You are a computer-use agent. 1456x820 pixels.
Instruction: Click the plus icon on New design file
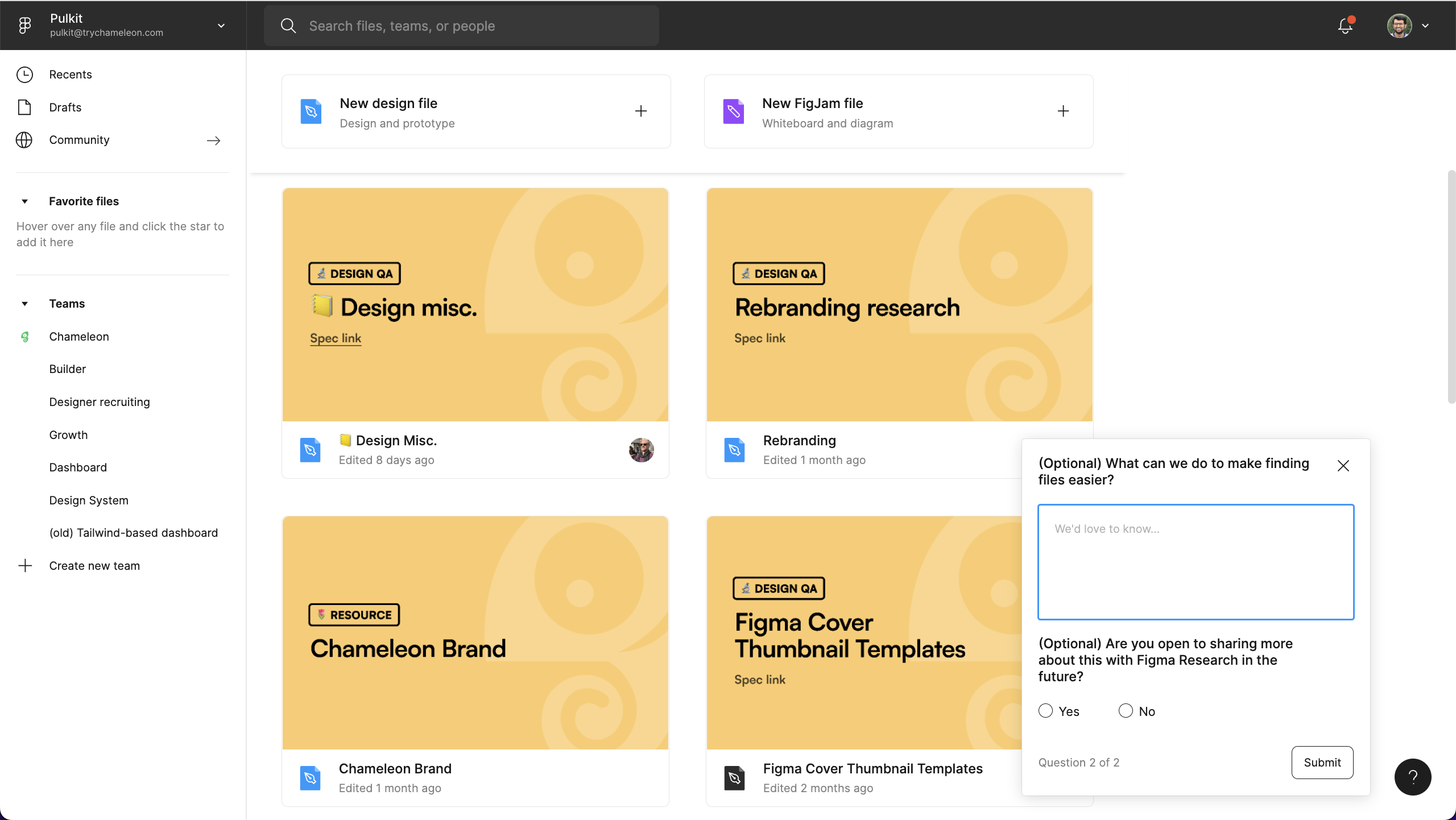(x=641, y=111)
